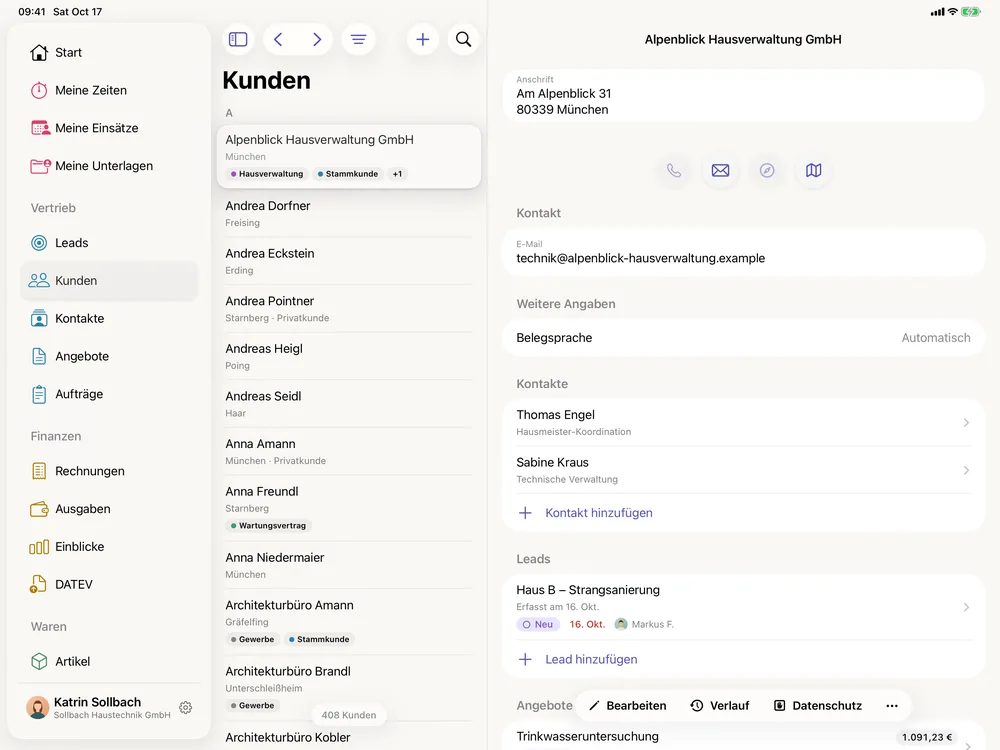Select customer Andrea Dorfner
1000x750 pixels.
349,214
